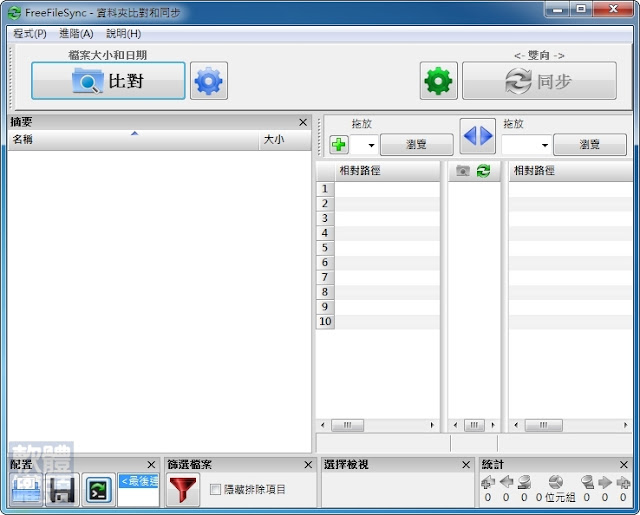Open comparison settings blue gear

point(209,81)
